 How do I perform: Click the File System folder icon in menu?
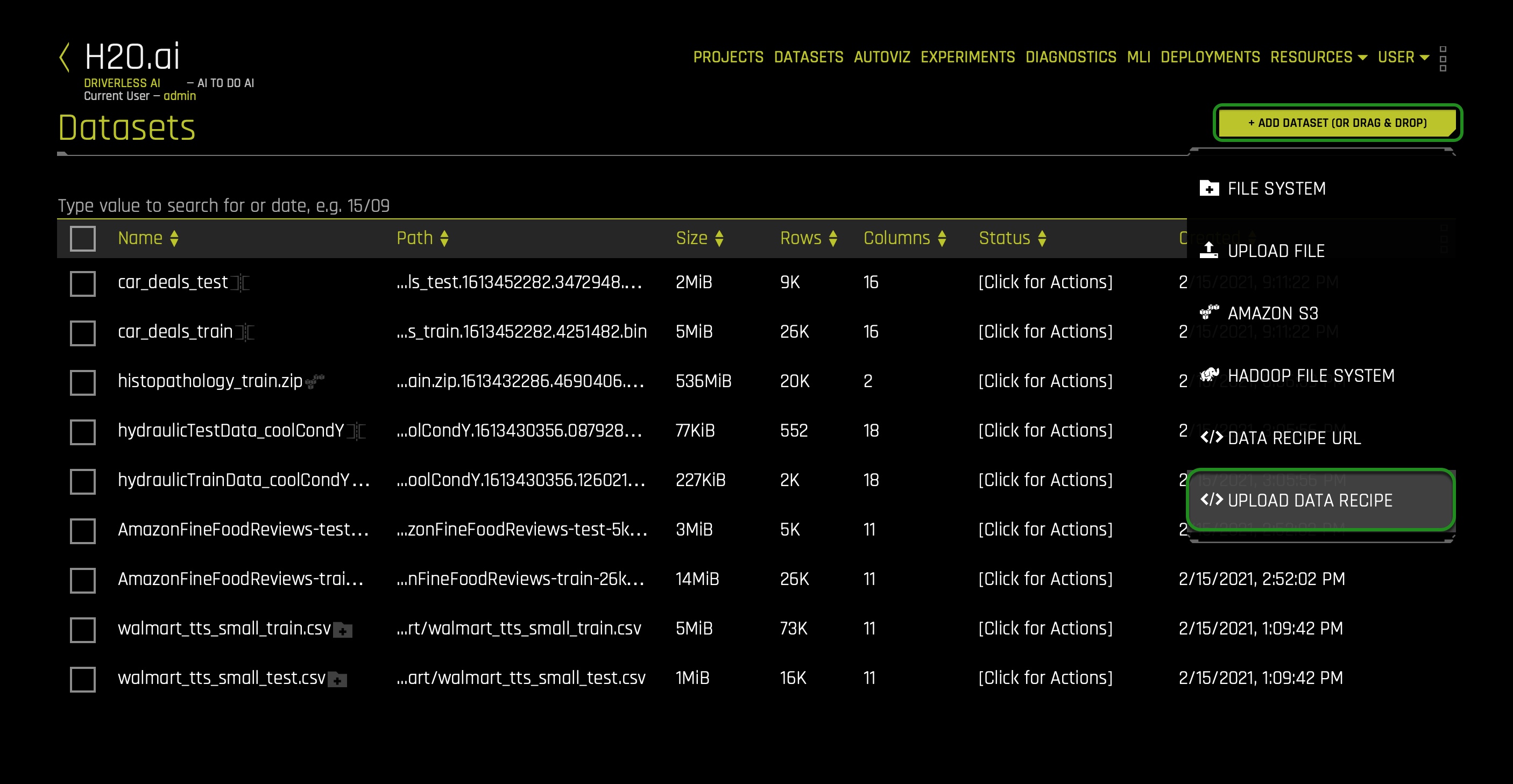[1209, 188]
